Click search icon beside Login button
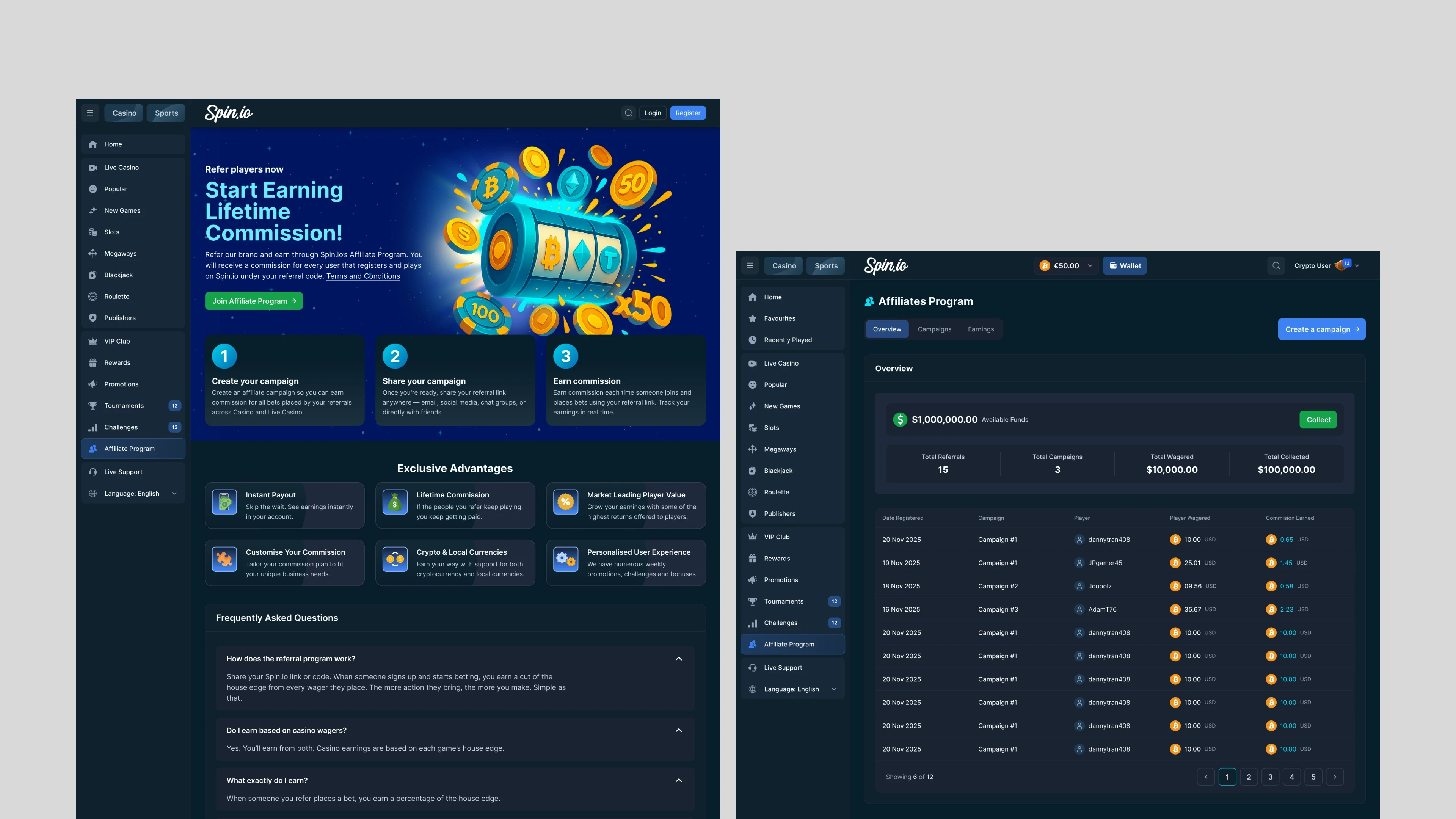The height and width of the screenshot is (819, 1456). (629, 113)
